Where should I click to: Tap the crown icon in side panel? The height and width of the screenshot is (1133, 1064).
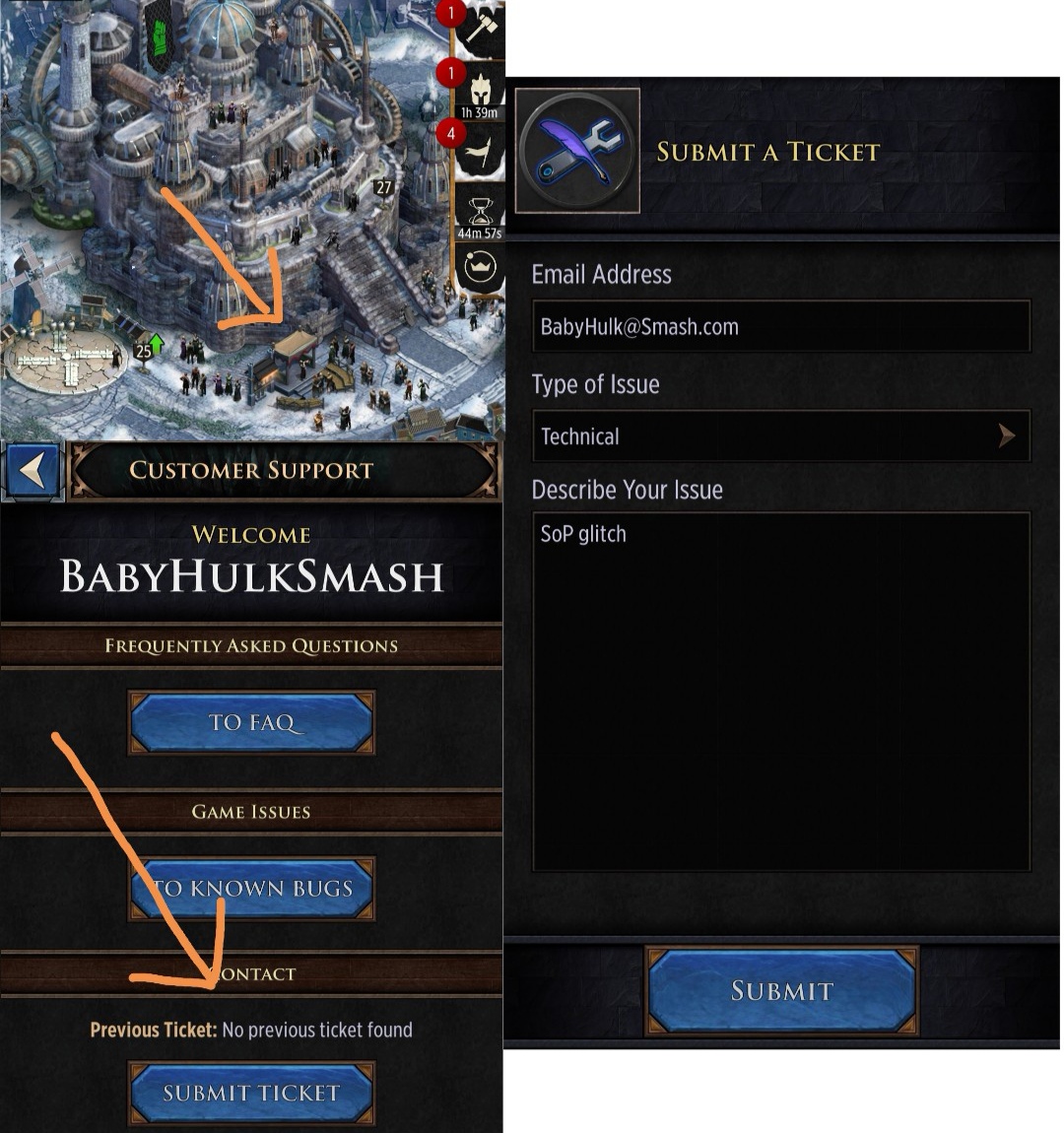(480, 269)
